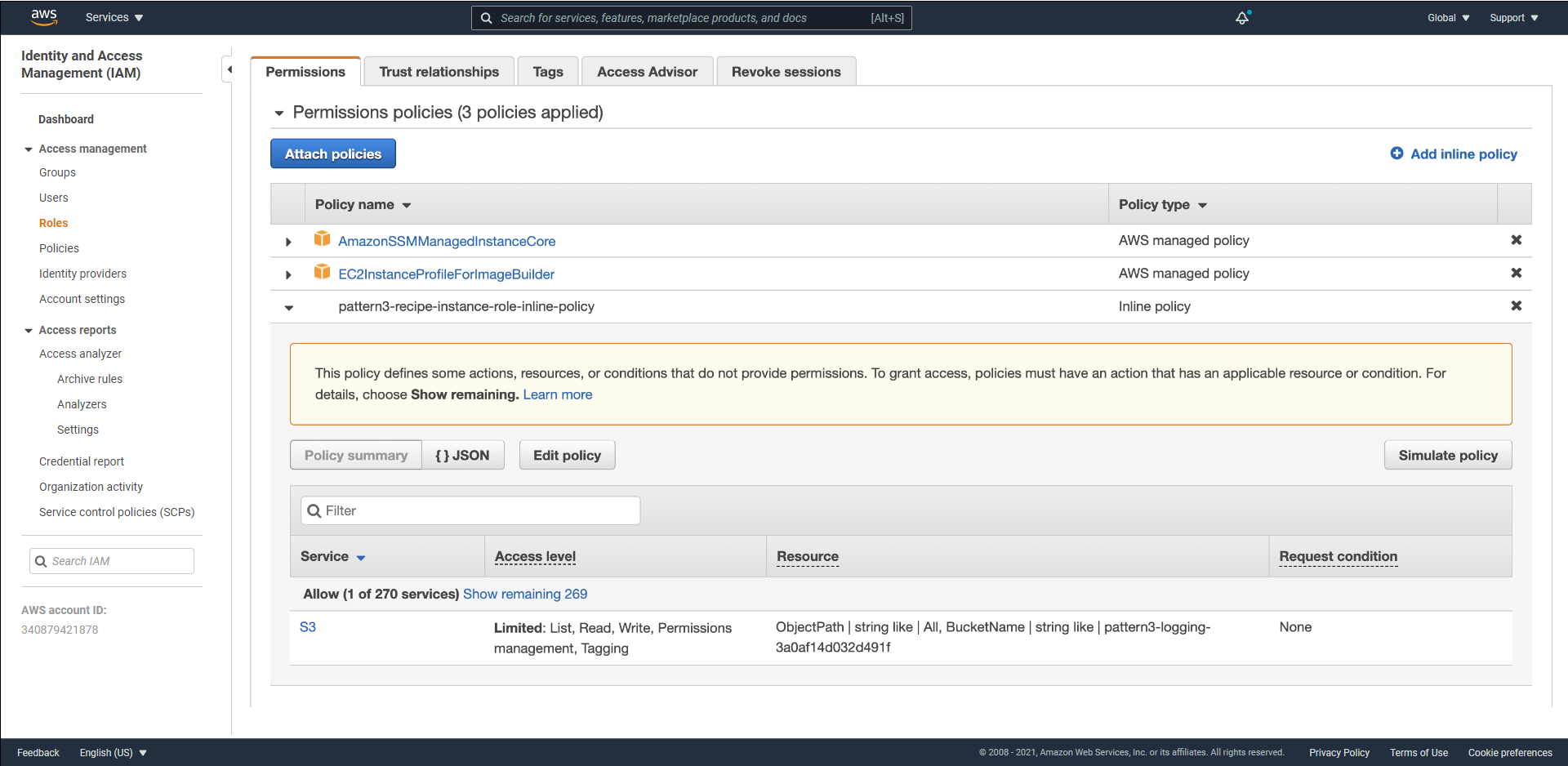1568x766 pixels.
Task: Click the Edit policy button
Action: (x=567, y=455)
